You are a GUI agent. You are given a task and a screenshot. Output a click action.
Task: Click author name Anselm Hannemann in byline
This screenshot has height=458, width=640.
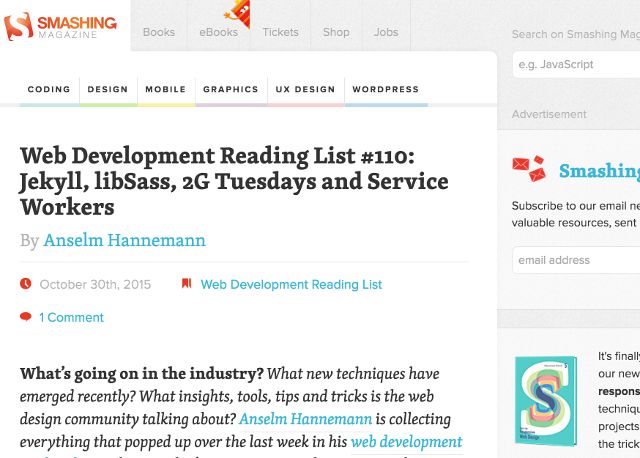click(124, 240)
